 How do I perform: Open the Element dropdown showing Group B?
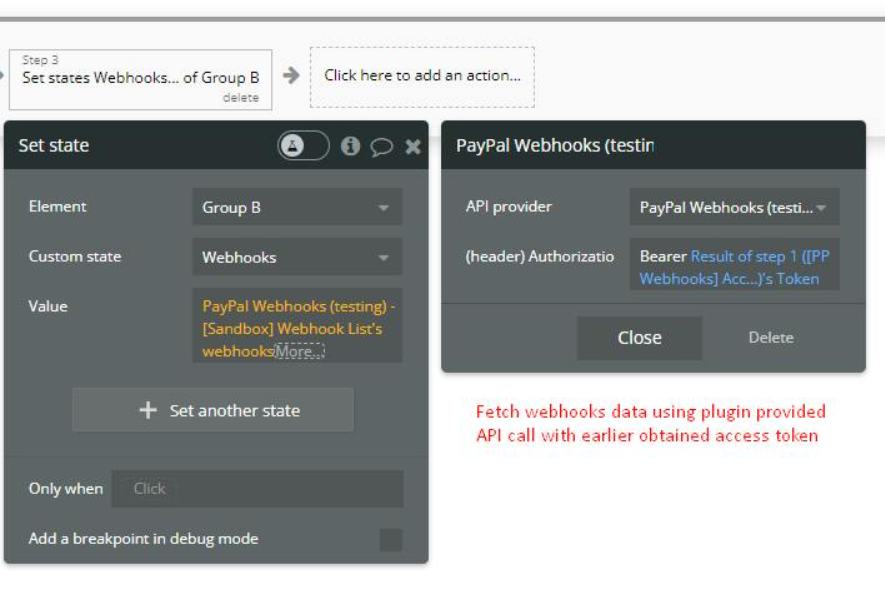(297, 207)
